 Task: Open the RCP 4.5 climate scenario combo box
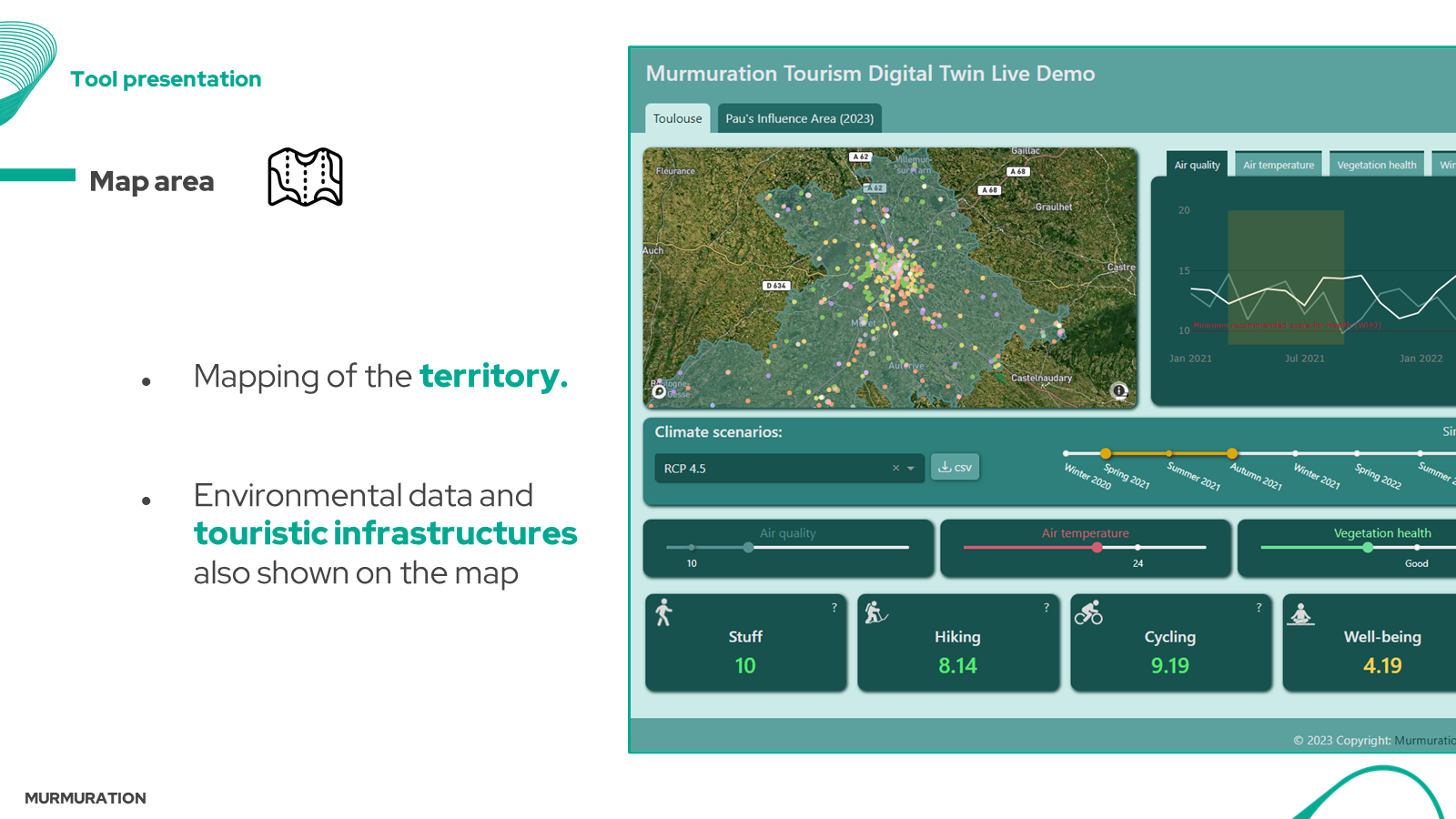[773, 469]
